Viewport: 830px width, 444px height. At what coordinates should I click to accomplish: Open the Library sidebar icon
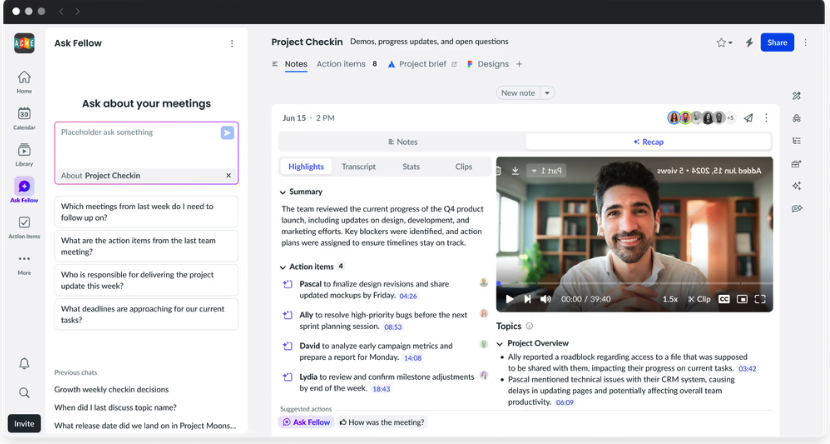24,155
